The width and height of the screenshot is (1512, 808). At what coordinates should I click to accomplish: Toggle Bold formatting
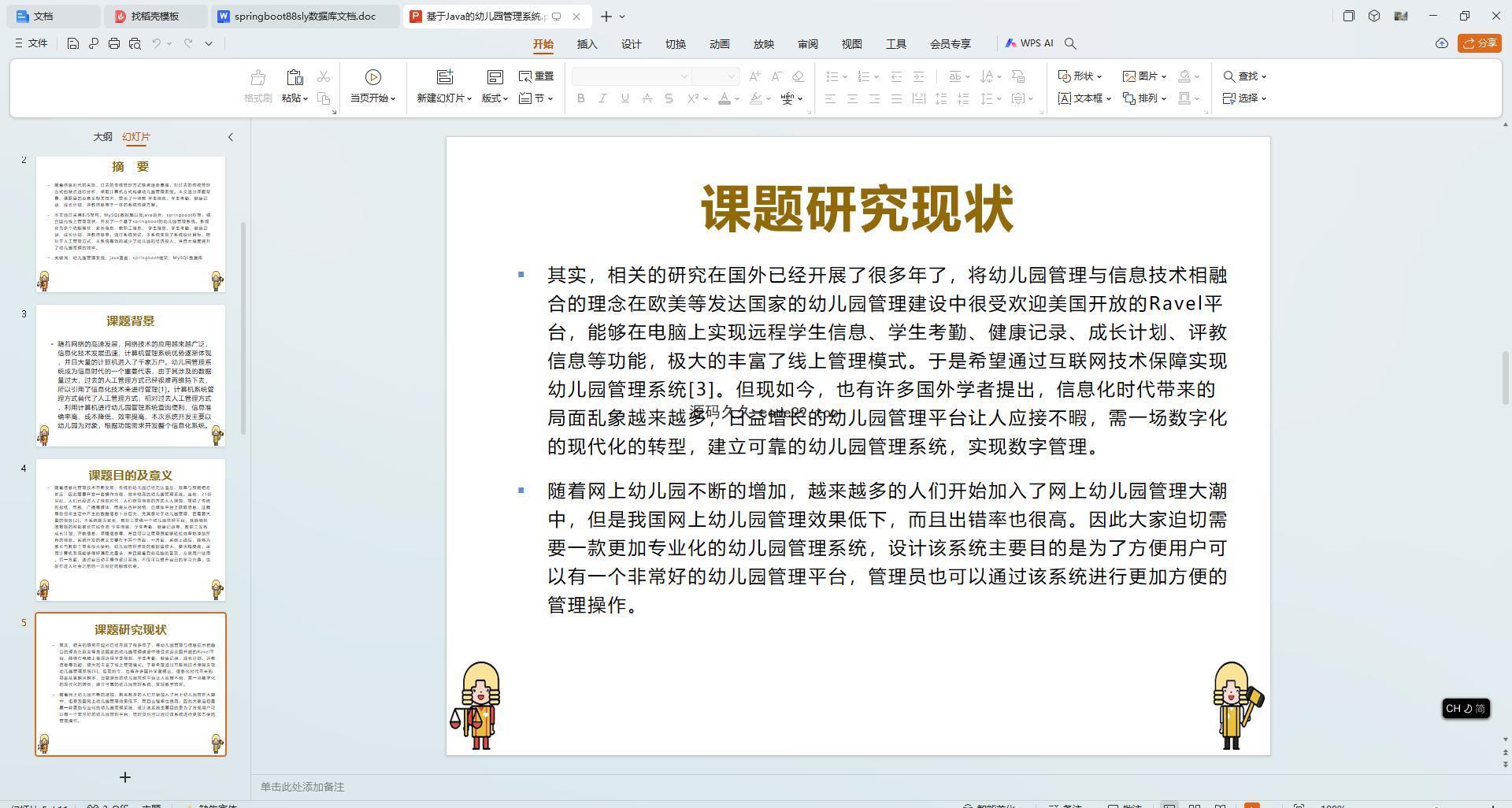581,98
